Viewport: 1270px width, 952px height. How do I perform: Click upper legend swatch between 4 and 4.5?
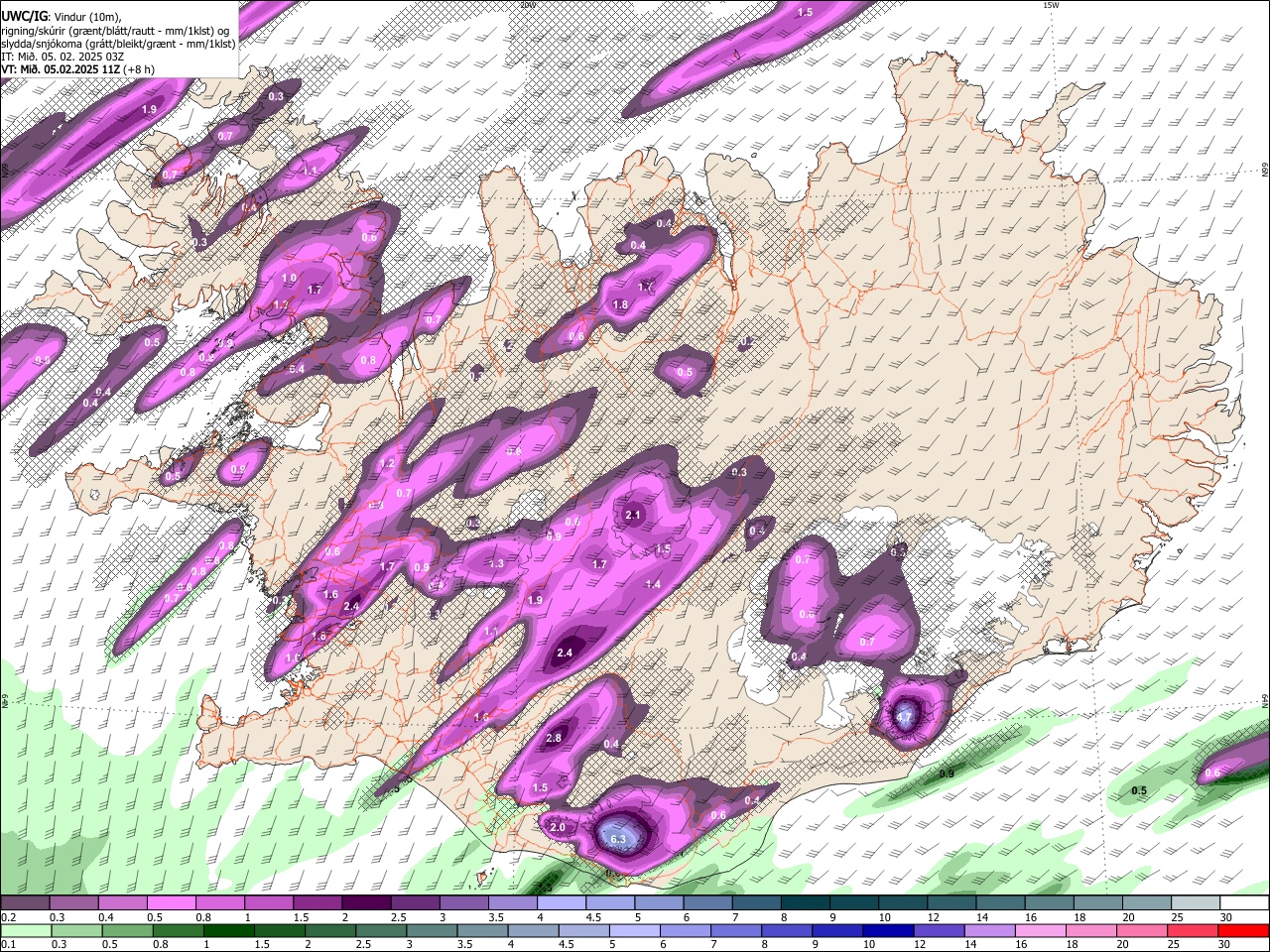562,903
